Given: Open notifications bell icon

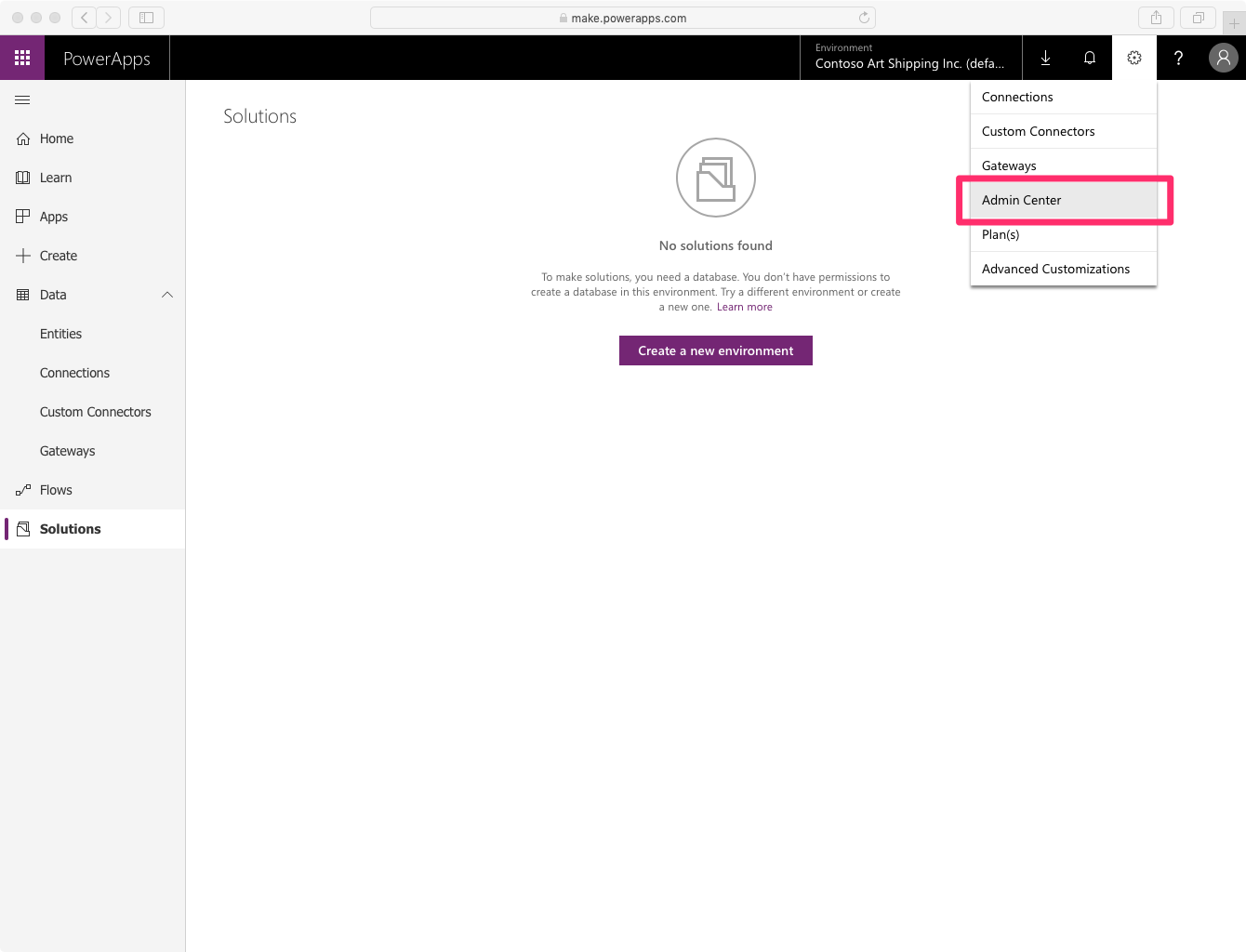Looking at the screenshot, I should click(1090, 58).
